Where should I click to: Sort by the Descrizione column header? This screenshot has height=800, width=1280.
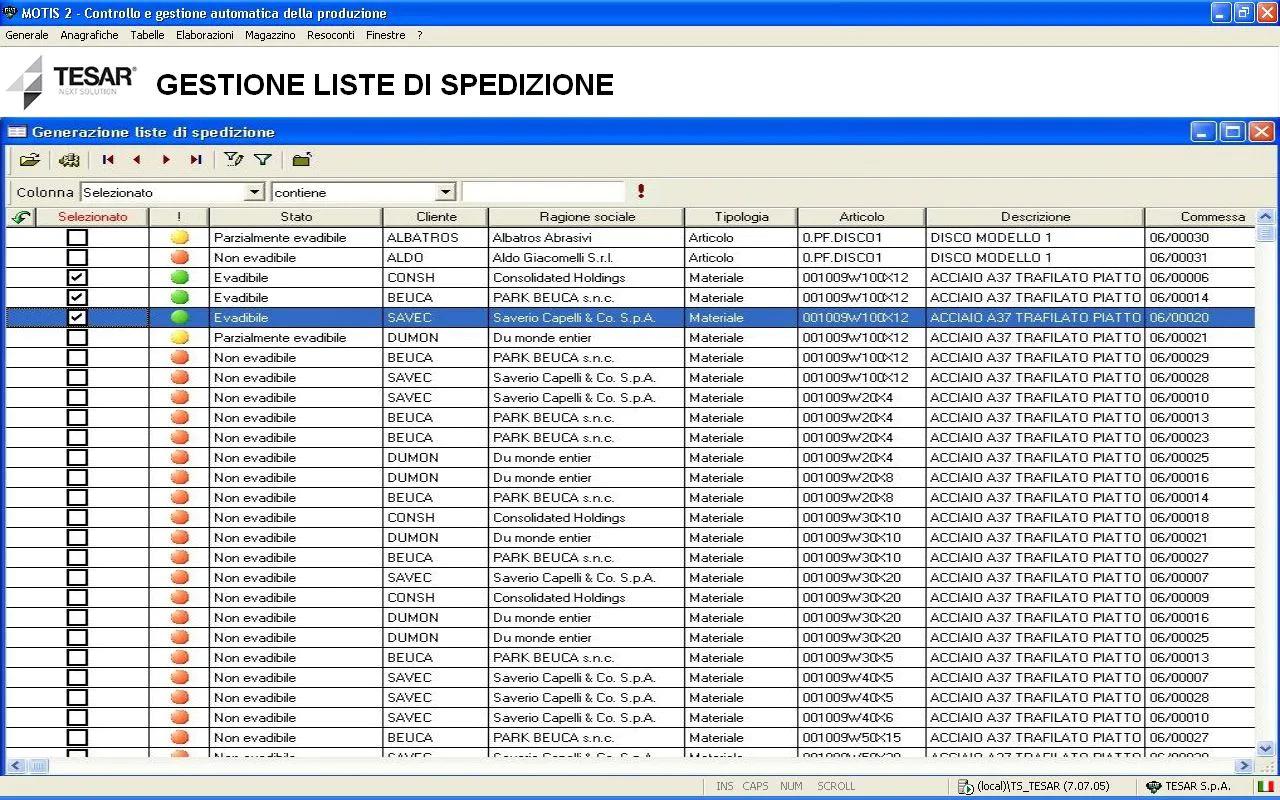(x=1035, y=217)
